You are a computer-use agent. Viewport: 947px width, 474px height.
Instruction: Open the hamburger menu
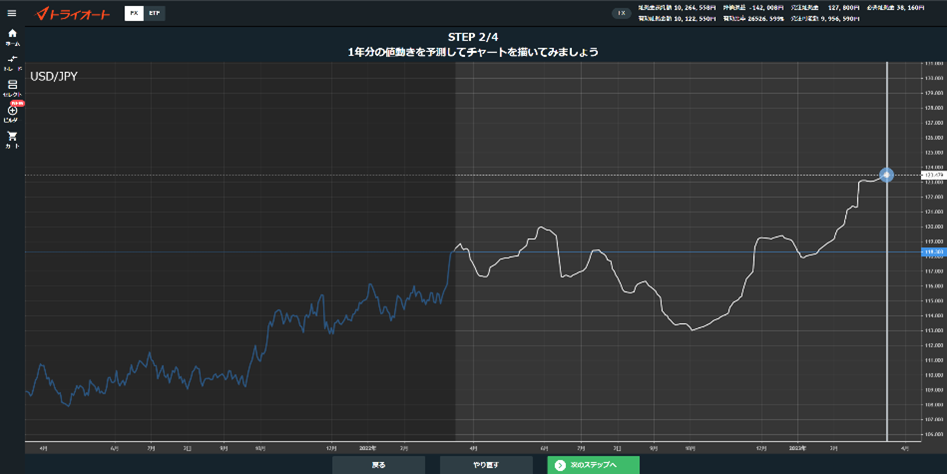point(11,13)
